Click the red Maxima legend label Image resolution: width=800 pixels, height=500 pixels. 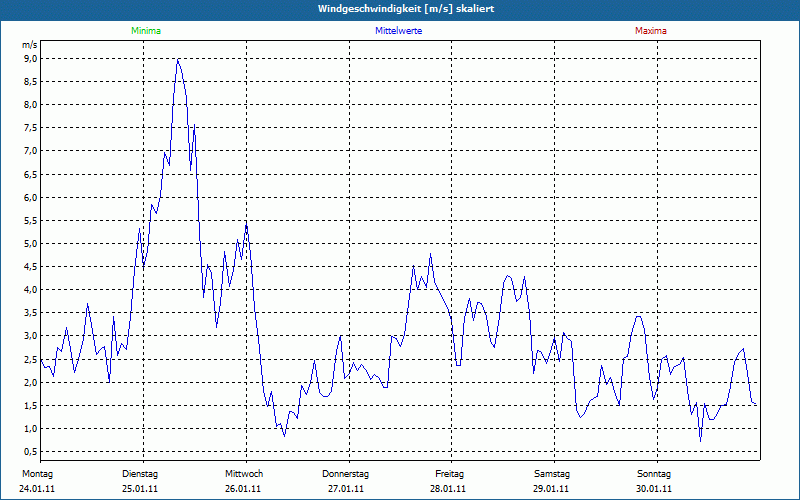point(651,31)
